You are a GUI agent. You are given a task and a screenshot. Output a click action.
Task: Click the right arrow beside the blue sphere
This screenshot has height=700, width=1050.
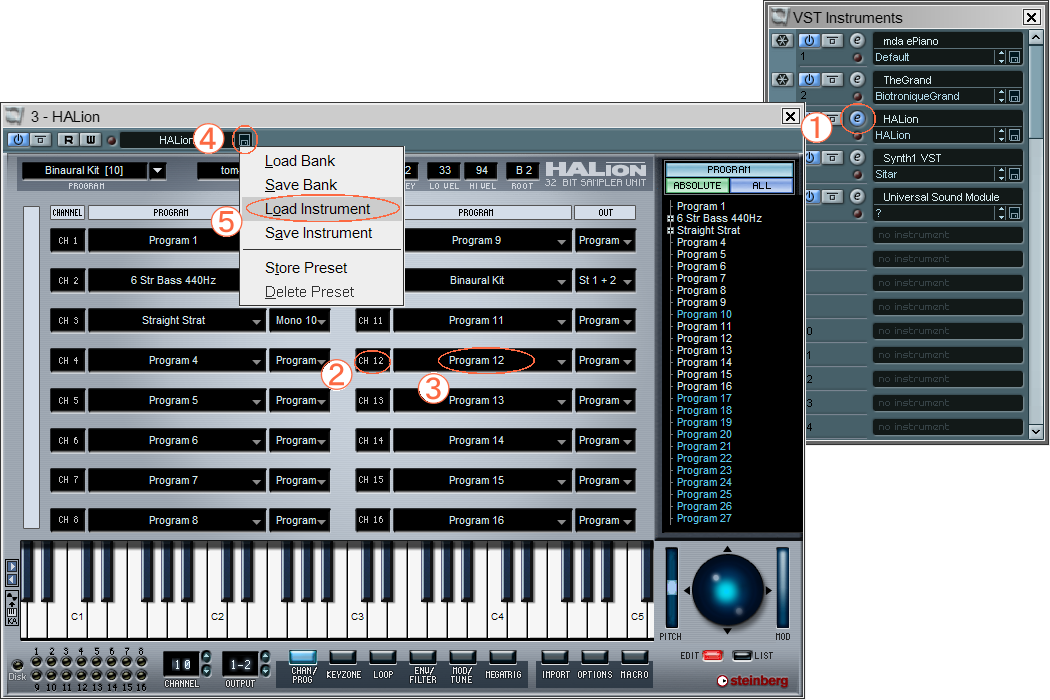pyautogui.click(x=768, y=590)
